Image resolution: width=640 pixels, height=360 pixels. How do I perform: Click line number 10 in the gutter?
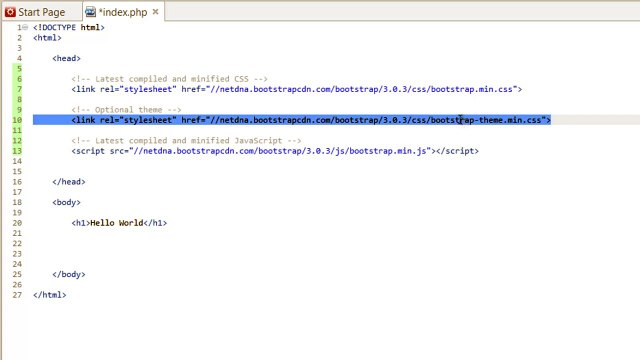click(17, 120)
